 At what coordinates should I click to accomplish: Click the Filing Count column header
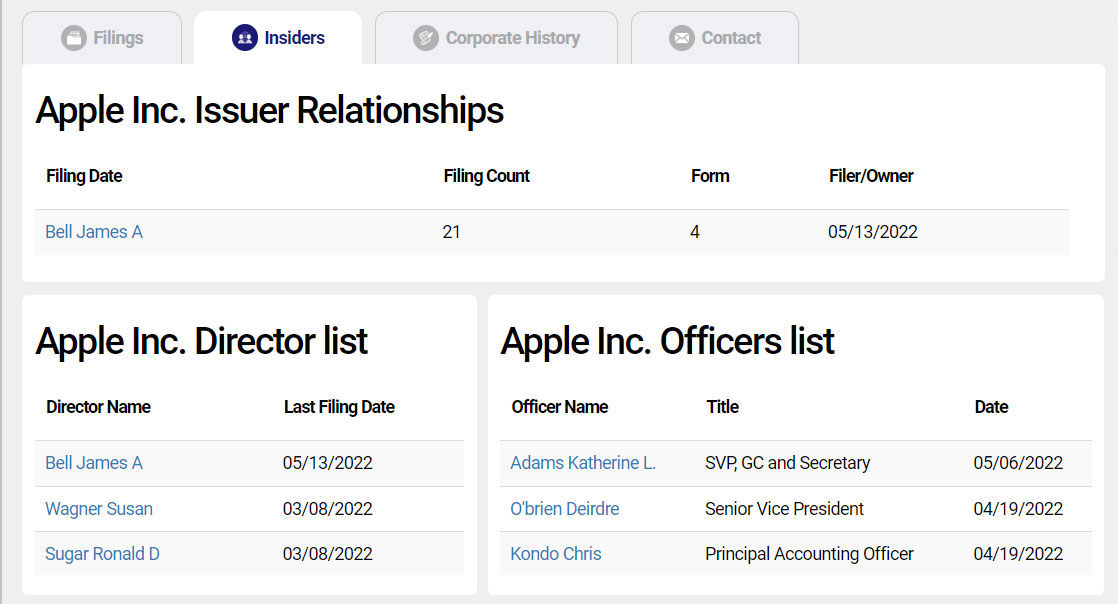click(x=486, y=176)
